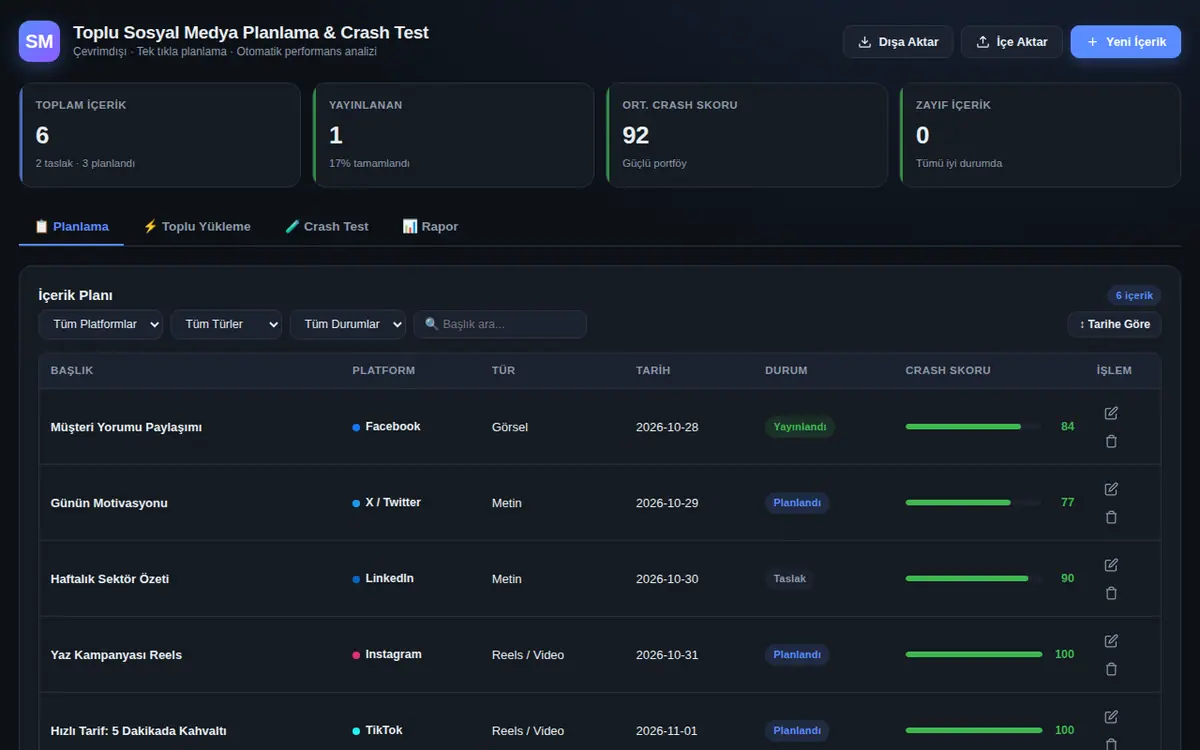Open the Tüm Platformlar filter dropdown
The image size is (1200, 750).
[x=101, y=324]
